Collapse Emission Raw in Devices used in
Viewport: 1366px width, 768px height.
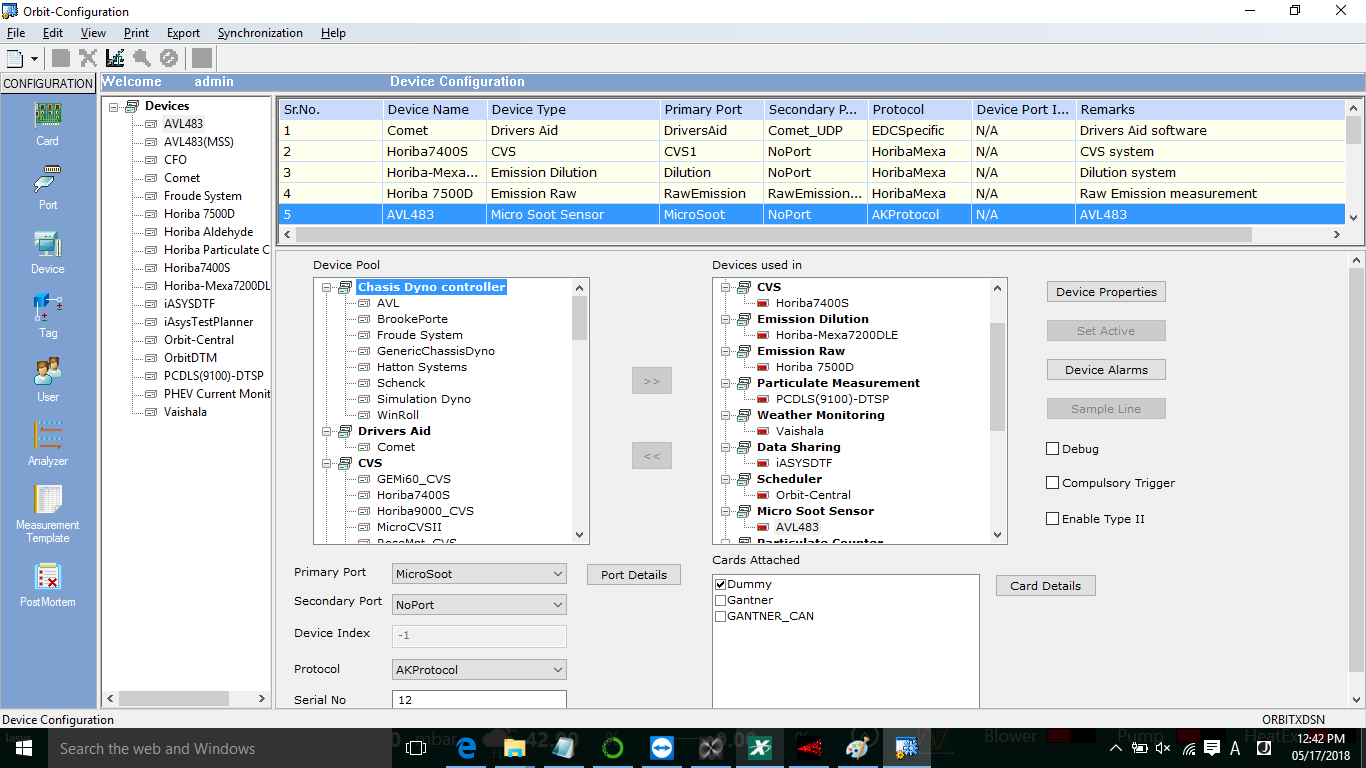726,351
